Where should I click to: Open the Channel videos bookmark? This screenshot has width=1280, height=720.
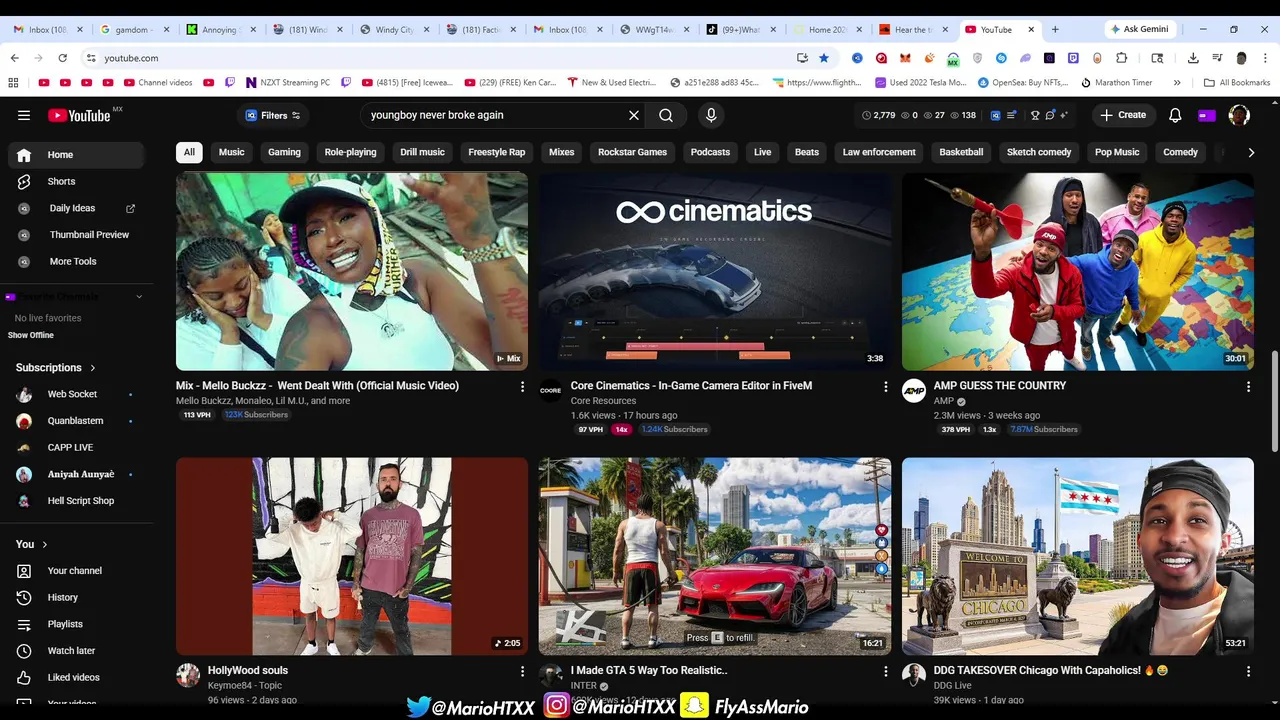coord(157,82)
